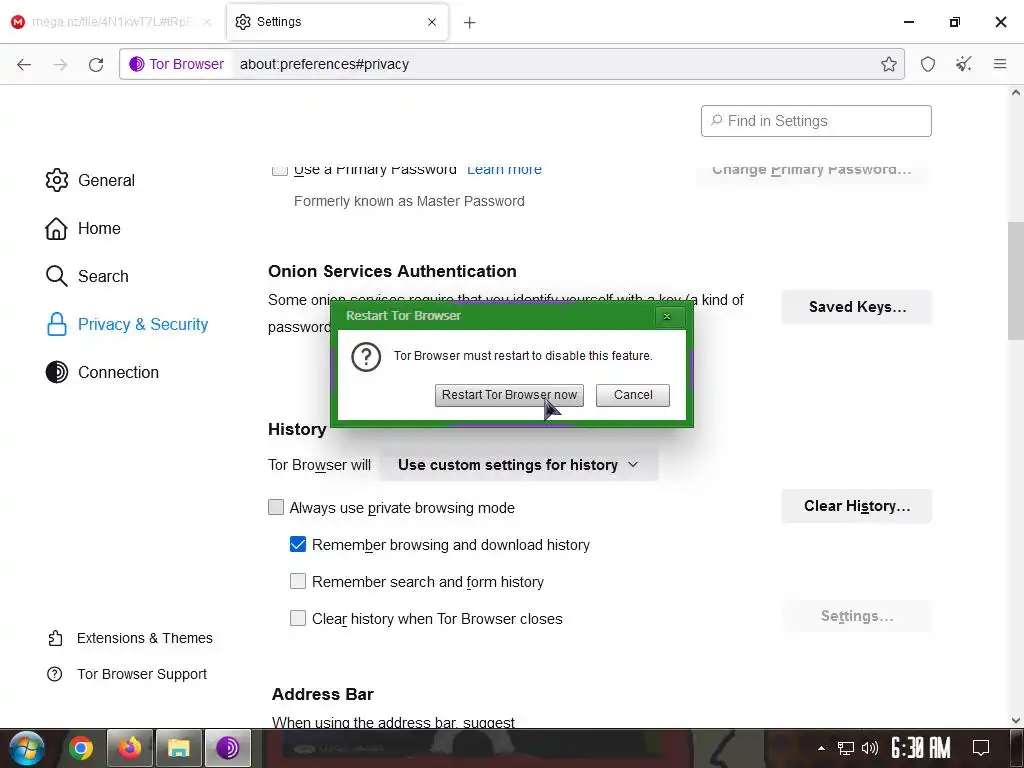This screenshot has height=768, width=1024.
Task: Expand the history settings dropdown
Action: point(519,465)
